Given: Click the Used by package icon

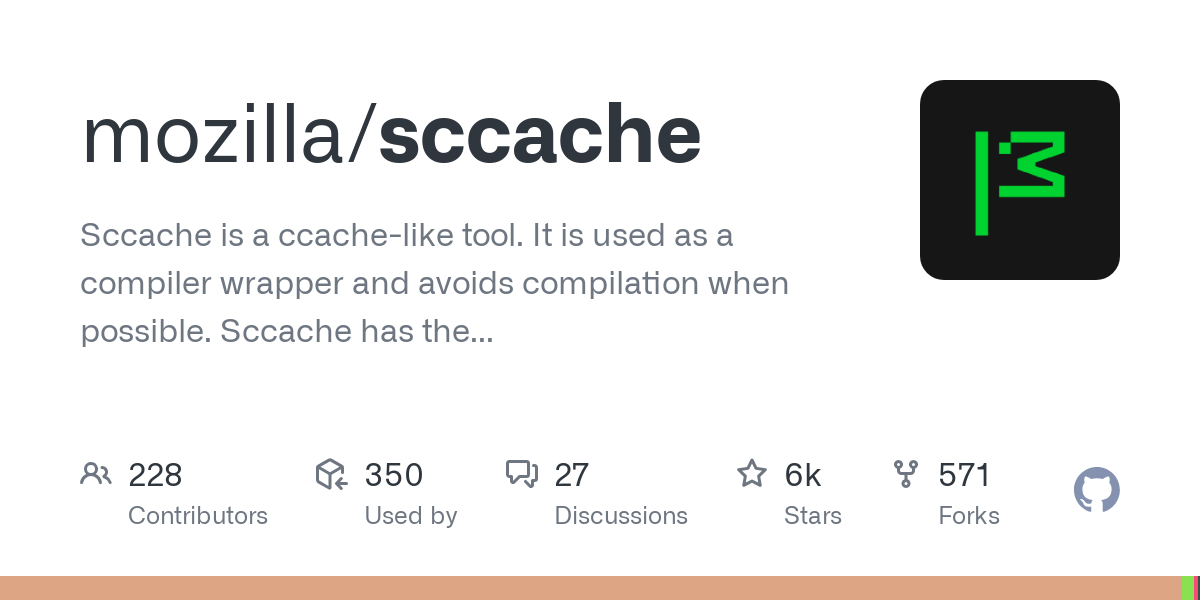Looking at the screenshot, I should coord(331,474).
